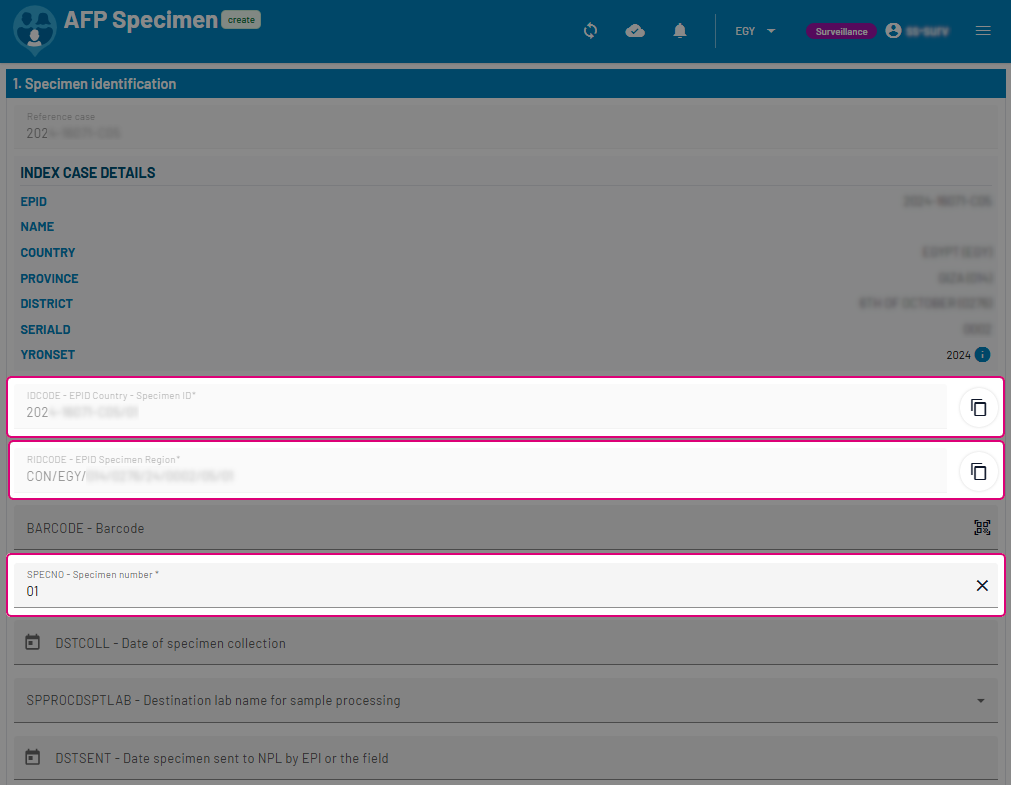
Task: Click the YRONSET info icon
Action: coord(982,355)
